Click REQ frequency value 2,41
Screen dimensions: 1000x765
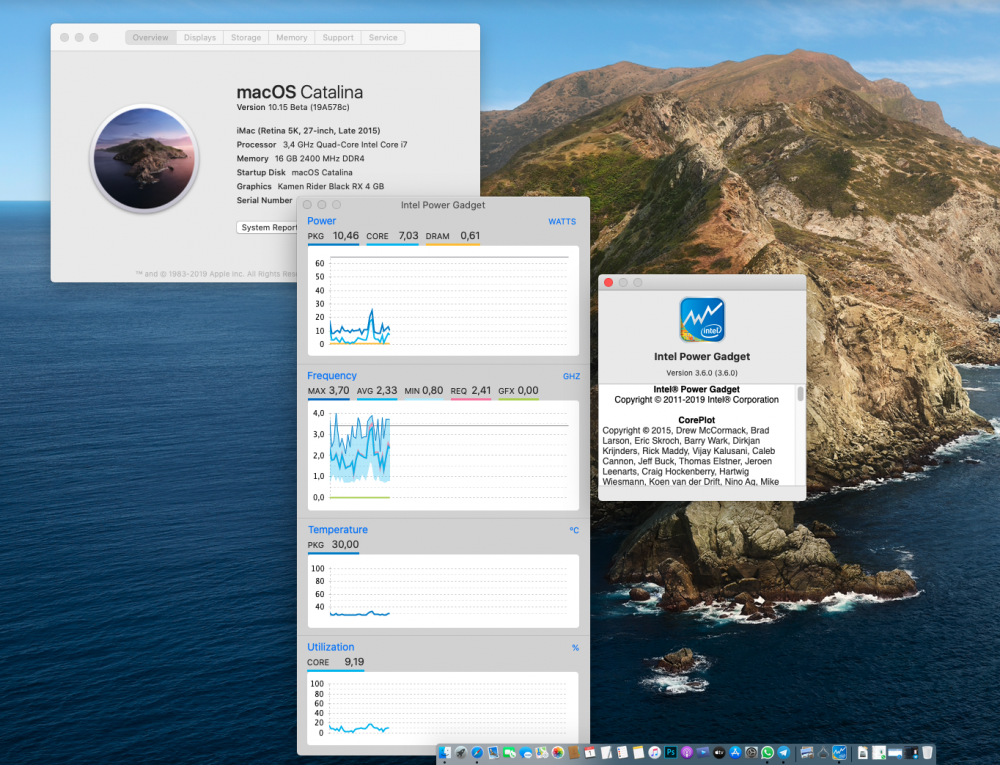[x=481, y=390]
